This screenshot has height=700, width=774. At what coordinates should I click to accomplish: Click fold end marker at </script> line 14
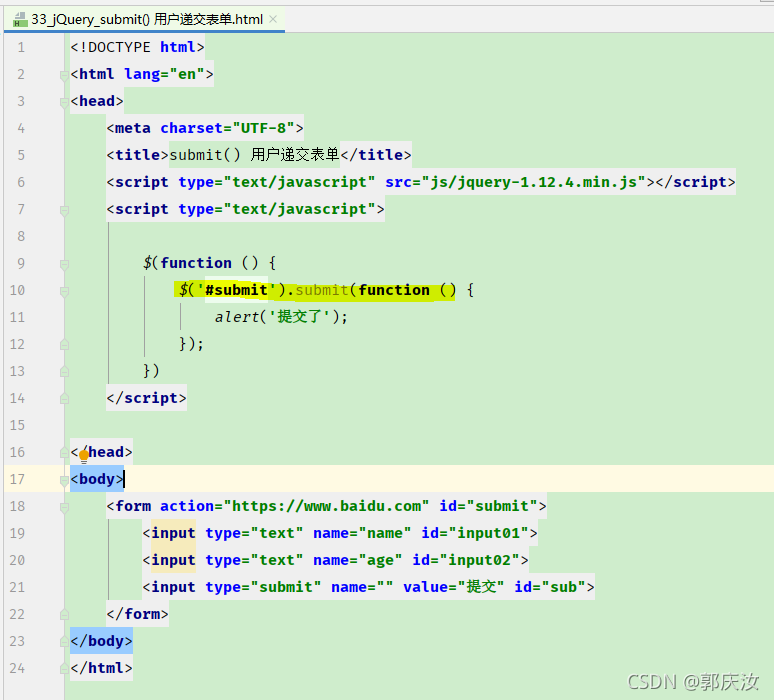click(64, 398)
